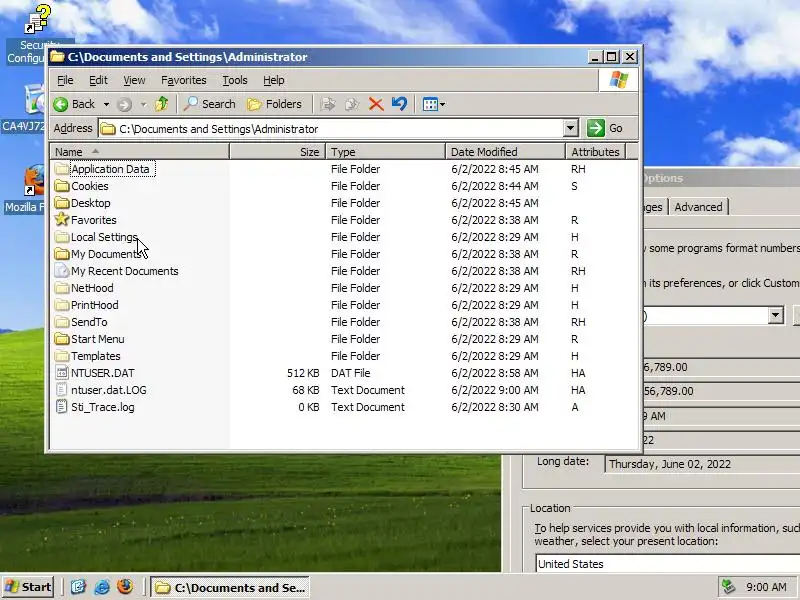Screen dimensions: 800x600
Task: Click the taskbar clock 9:00 AM
Action: tap(766, 587)
